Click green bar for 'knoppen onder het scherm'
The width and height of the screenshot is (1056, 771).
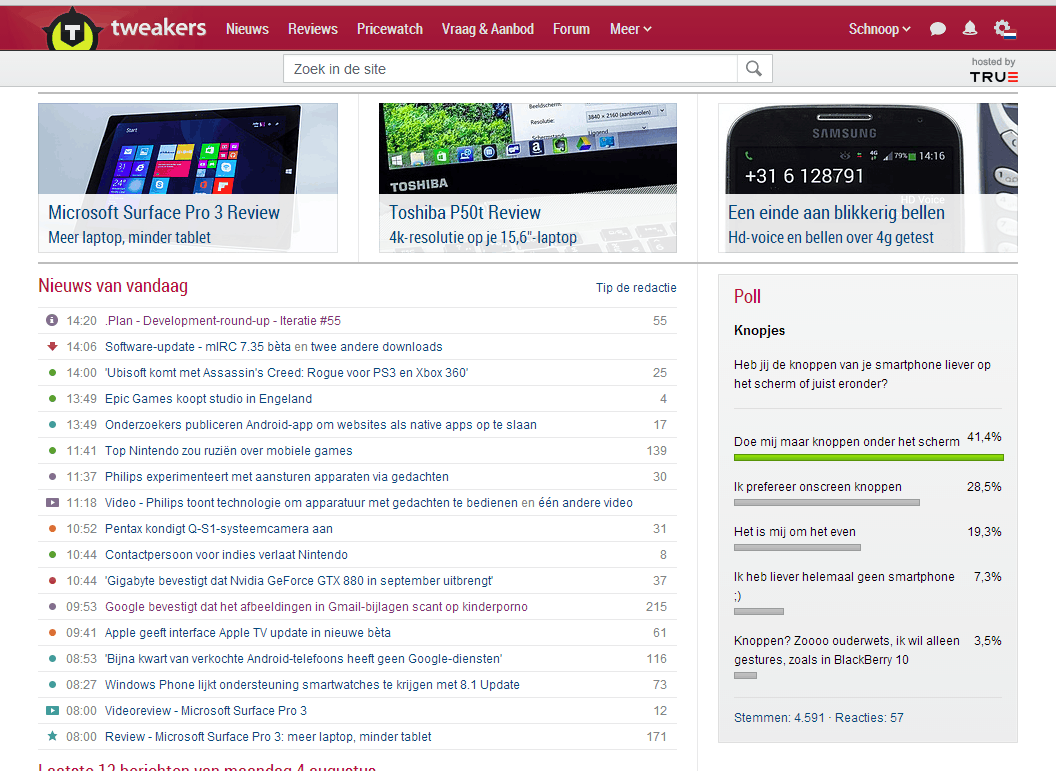point(869,457)
